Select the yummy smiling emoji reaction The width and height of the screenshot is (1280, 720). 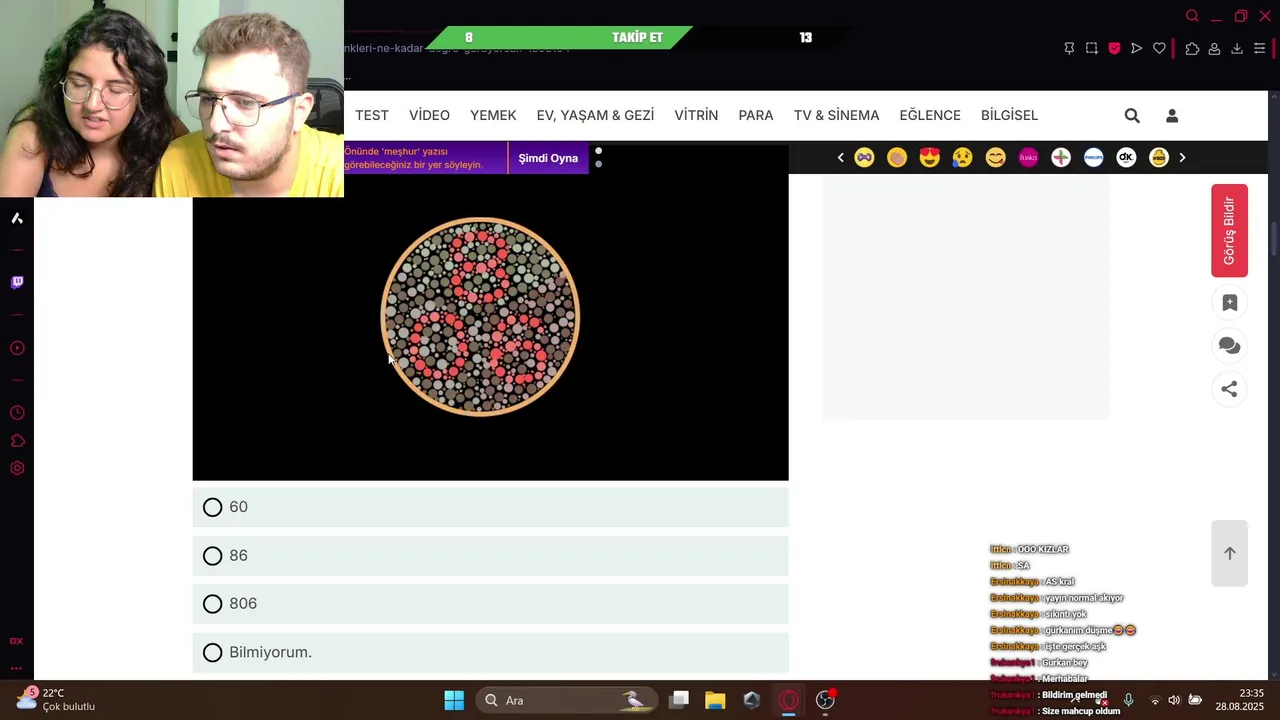pos(995,157)
